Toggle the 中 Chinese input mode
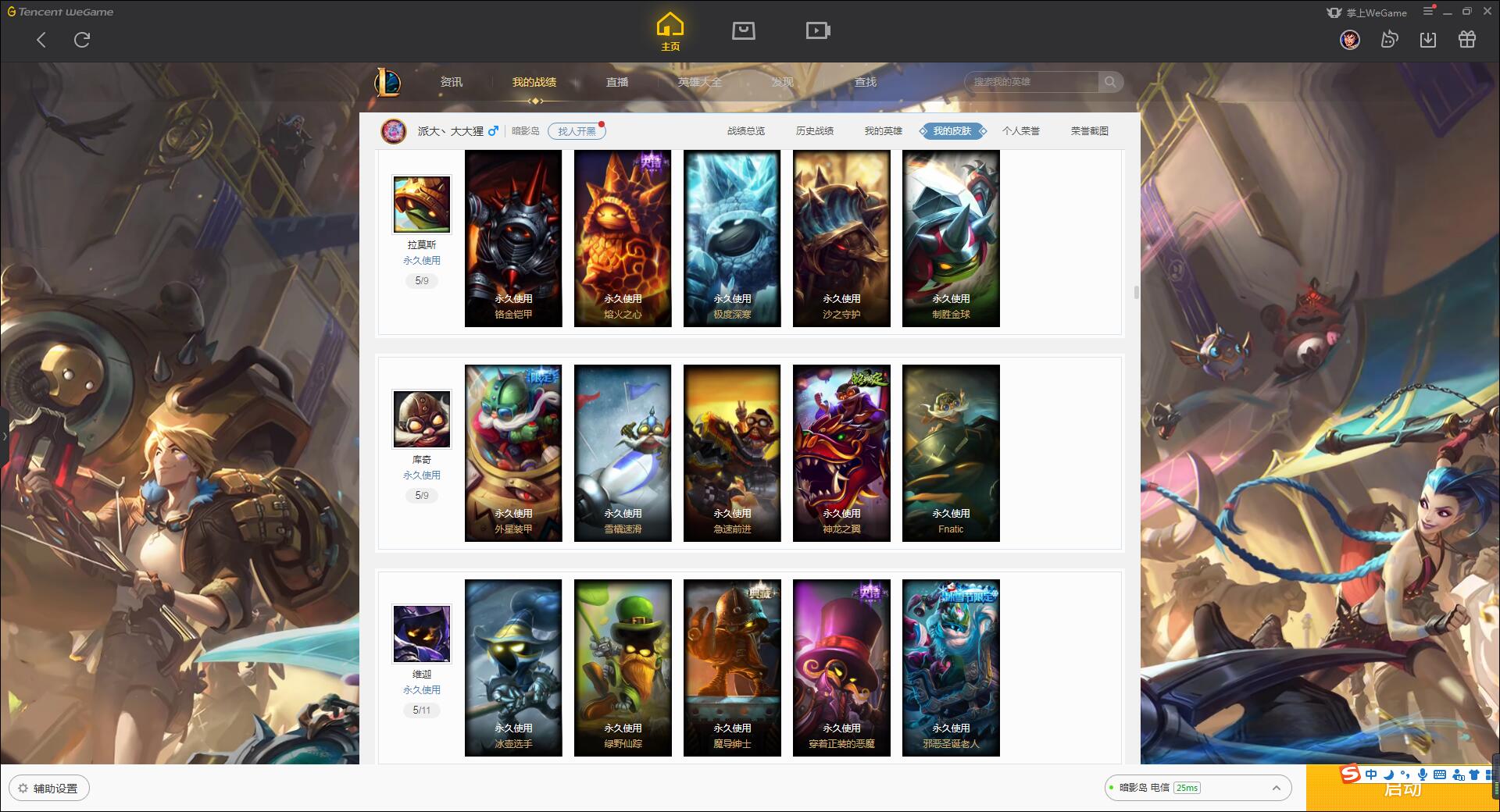The width and height of the screenshot is (1500, 812). pyautogui.click(x=1371, y=775)
